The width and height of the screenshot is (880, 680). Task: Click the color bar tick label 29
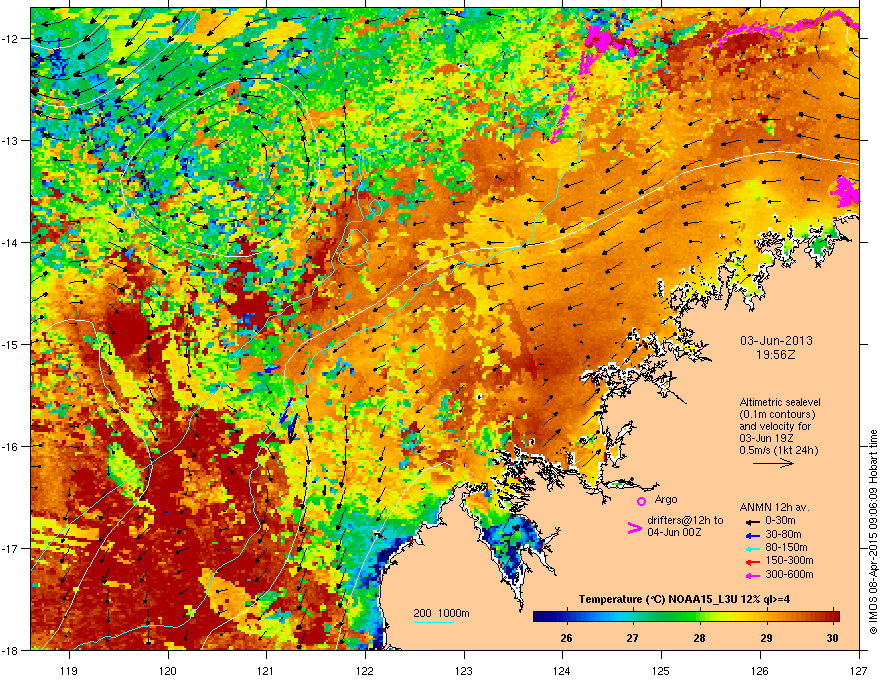[766, 638]
